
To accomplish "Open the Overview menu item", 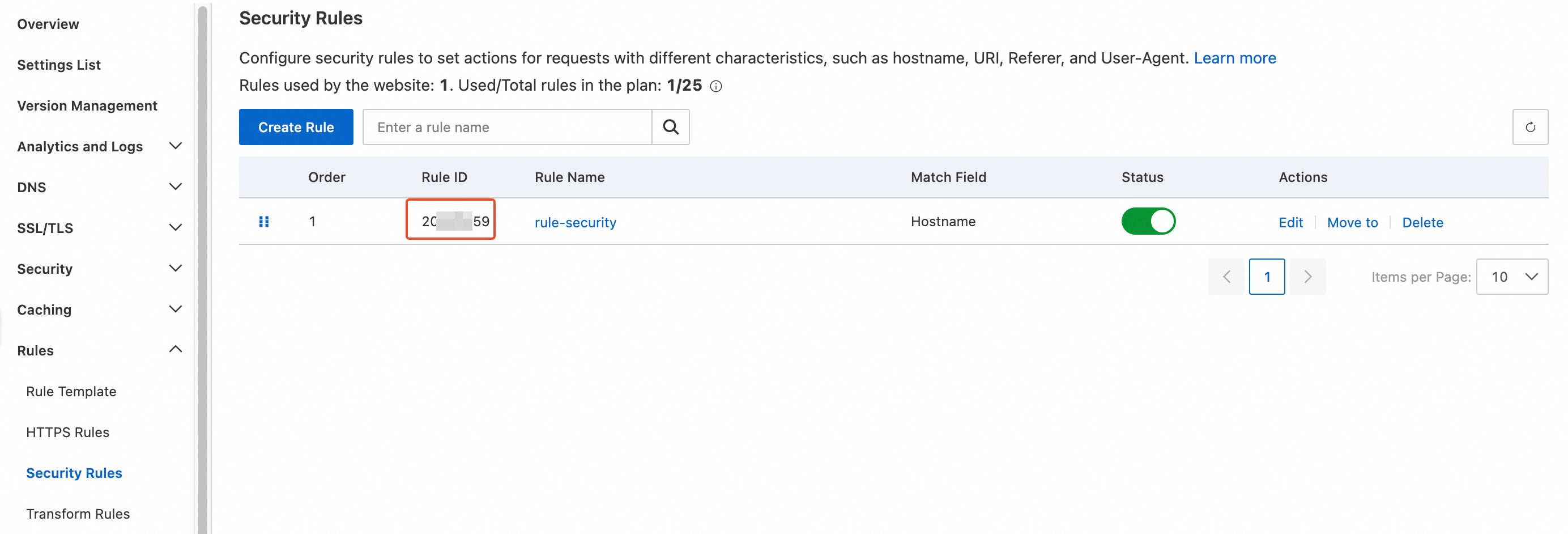I will tap(48, 24).
